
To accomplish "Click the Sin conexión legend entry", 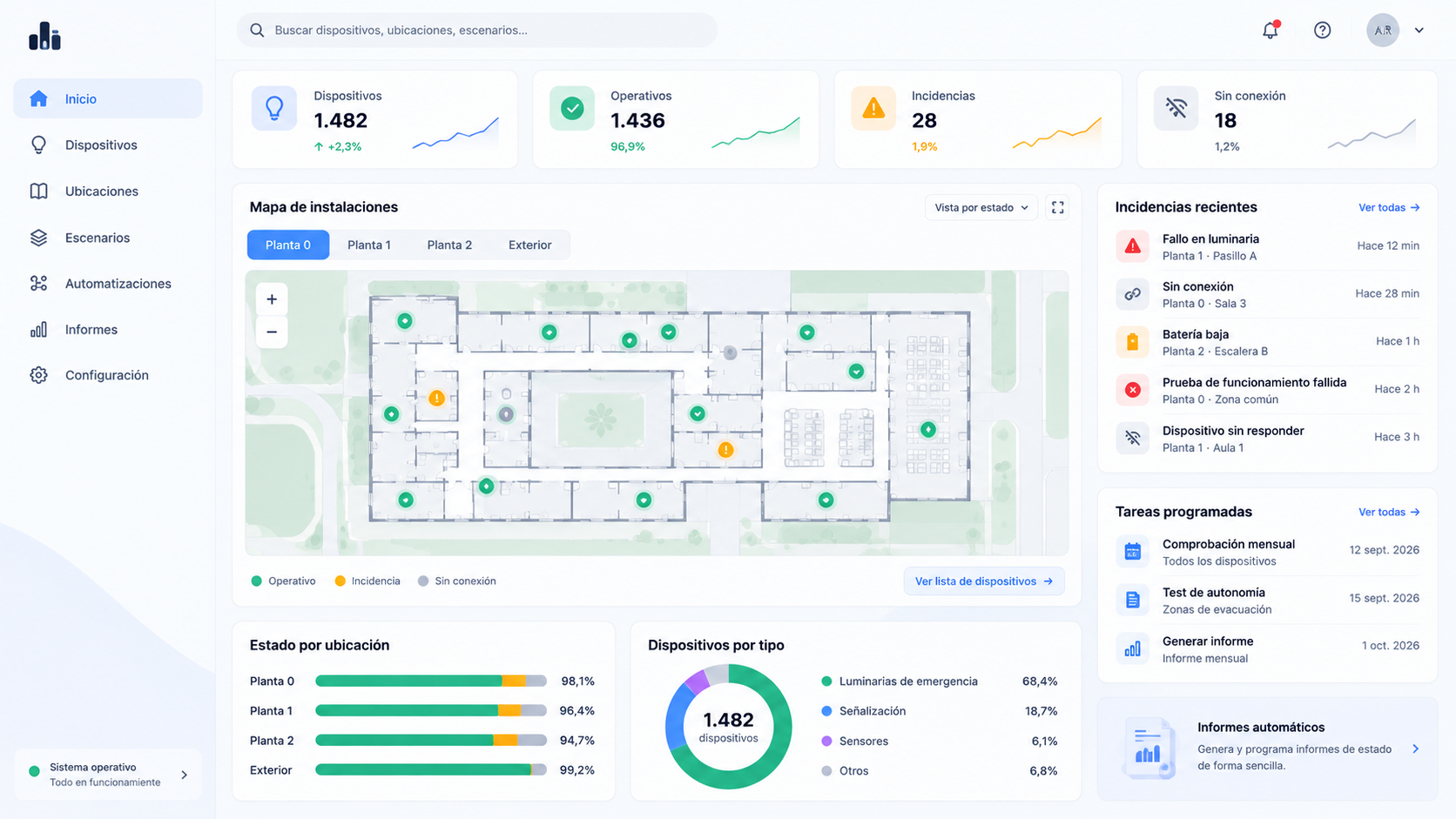I will 456,581.
